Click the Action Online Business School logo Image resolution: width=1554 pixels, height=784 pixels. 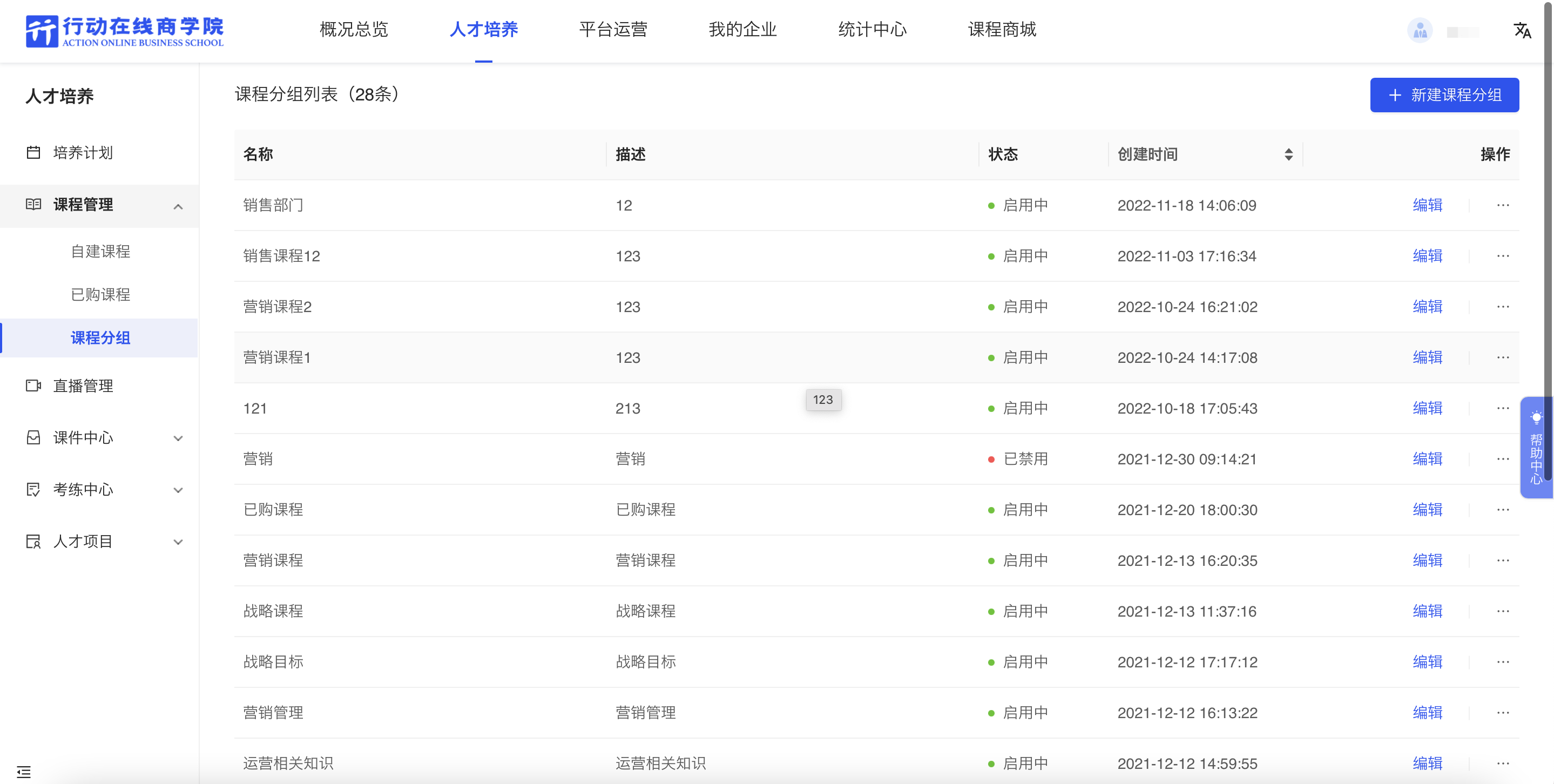125,31
